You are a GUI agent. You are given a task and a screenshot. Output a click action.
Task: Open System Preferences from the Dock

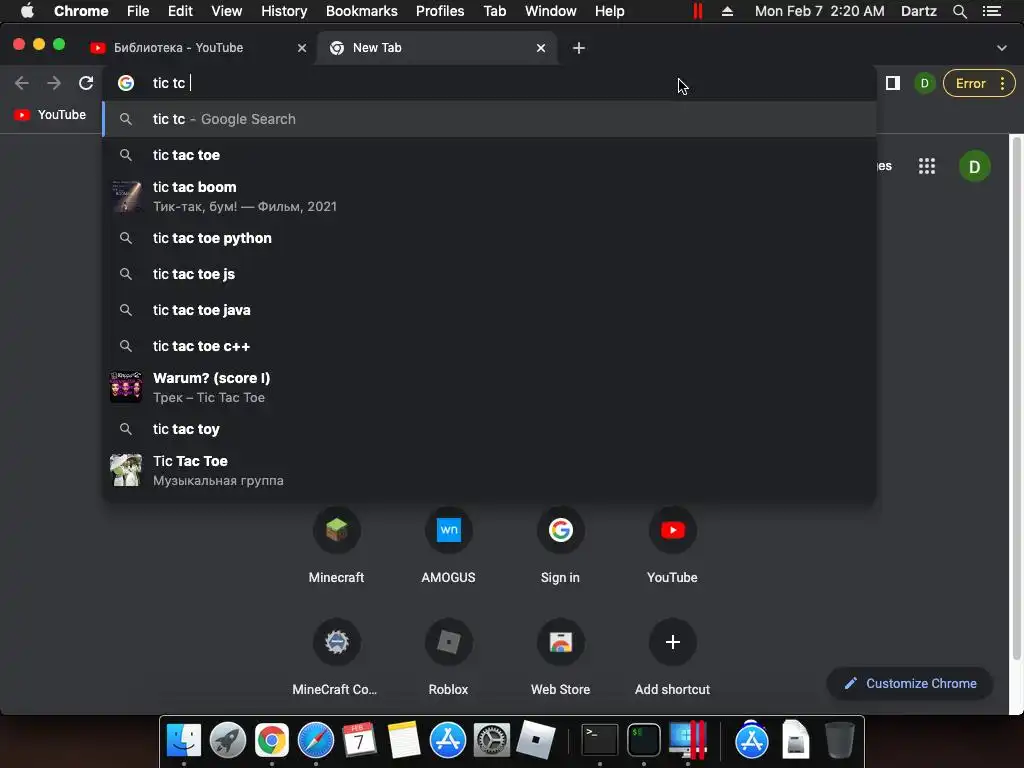(492, 740)
